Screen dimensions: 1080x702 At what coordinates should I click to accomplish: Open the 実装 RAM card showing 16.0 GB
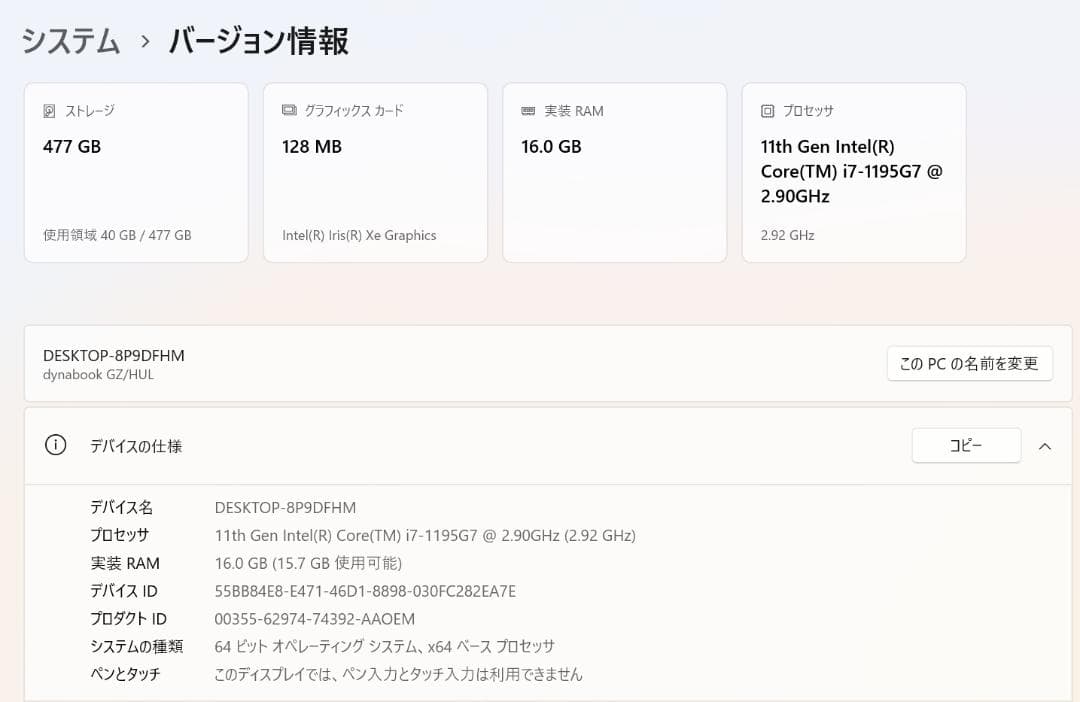coord(614,172)
